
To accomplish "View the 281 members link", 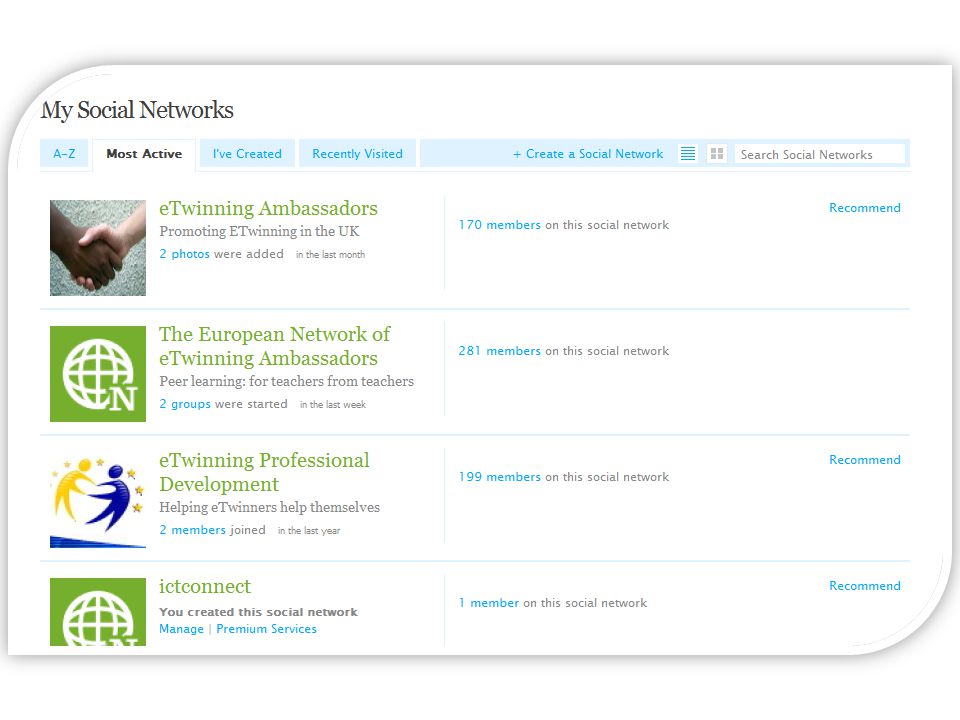I will pos(500,351).
